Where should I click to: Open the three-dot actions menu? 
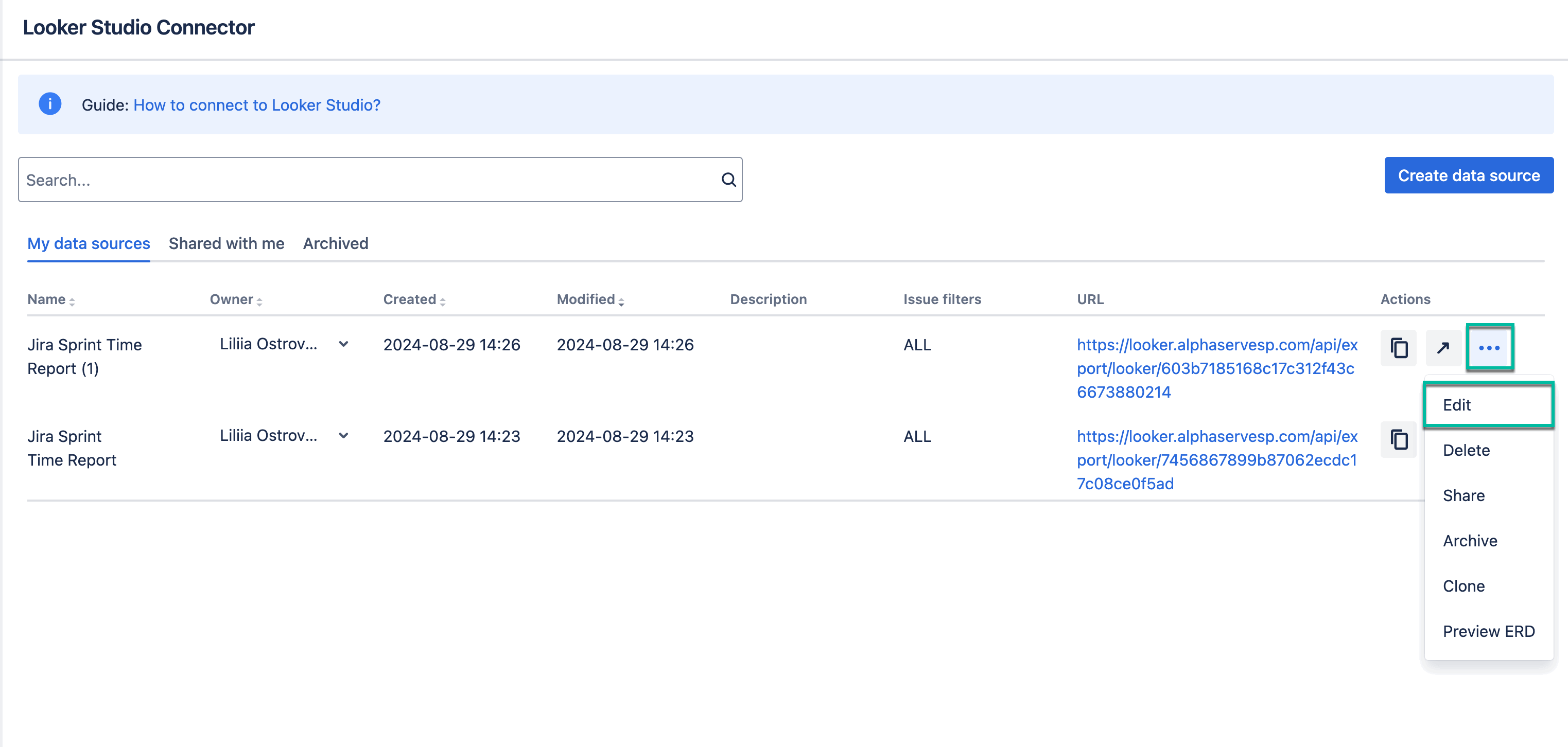click(x=1489, y=347)
